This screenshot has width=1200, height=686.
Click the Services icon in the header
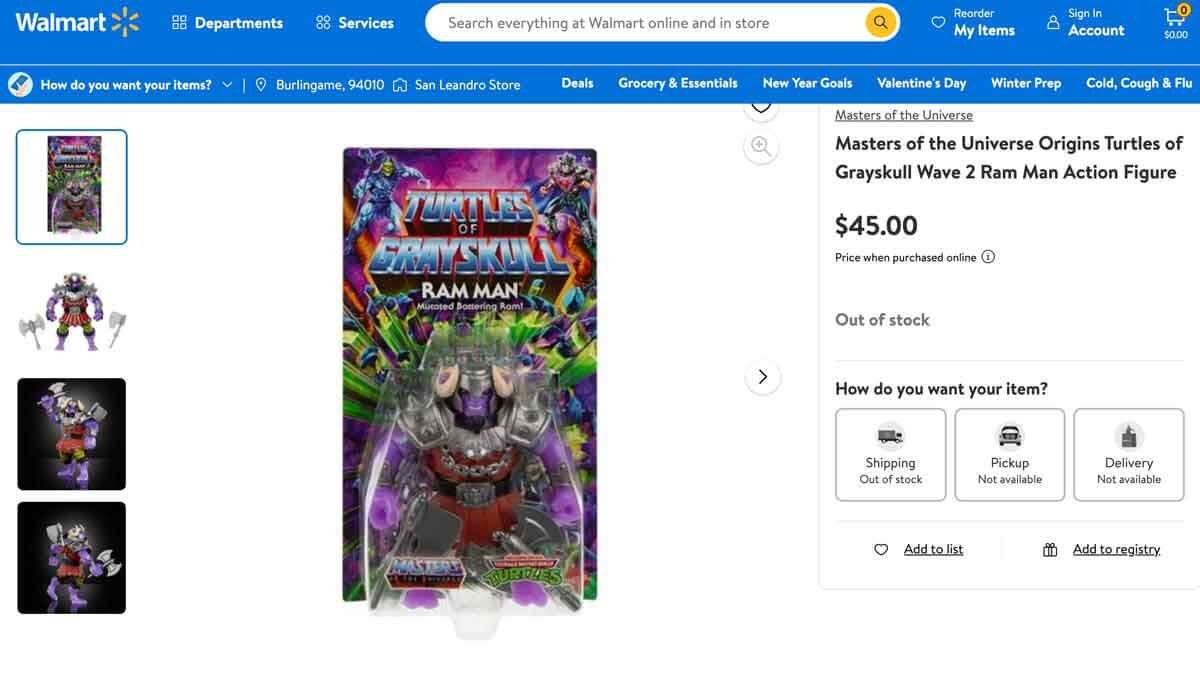click(321, 21)
